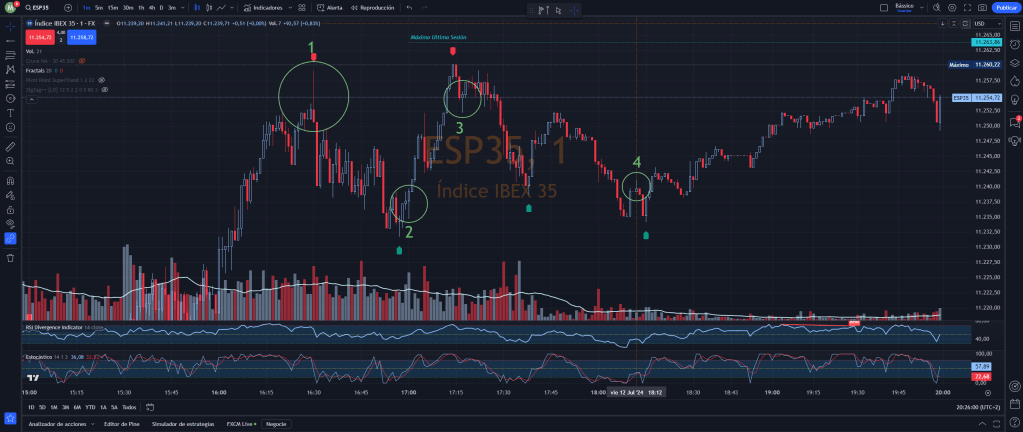Toggle Pivot Point SuperTrend visibility eye

click(101, 79)
